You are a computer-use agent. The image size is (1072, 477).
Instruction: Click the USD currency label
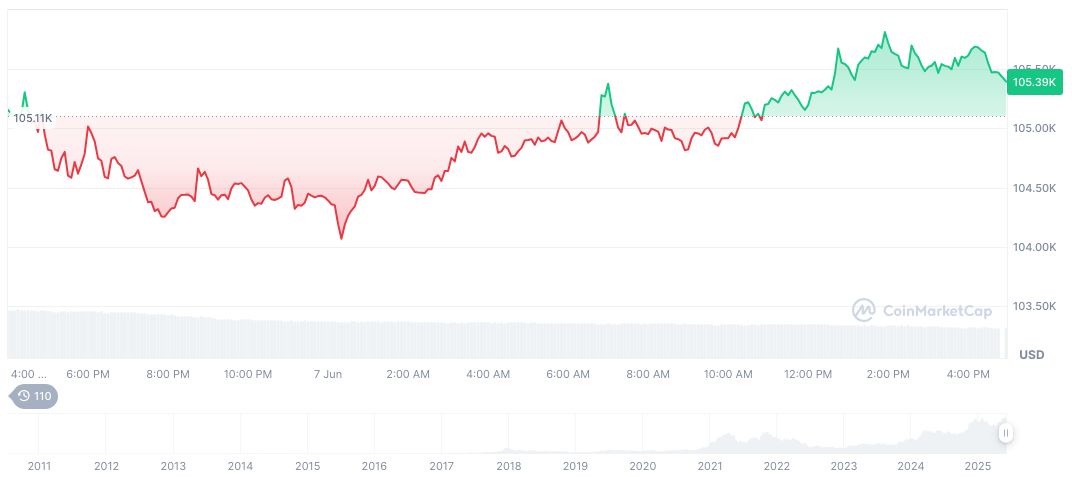(x=1031, y=355)
